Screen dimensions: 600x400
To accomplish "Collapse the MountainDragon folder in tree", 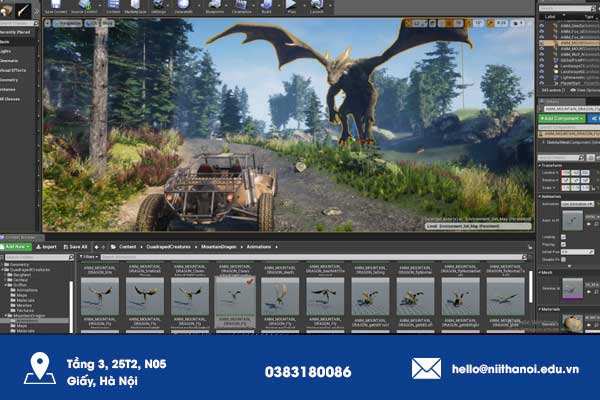I will point(6,316).
